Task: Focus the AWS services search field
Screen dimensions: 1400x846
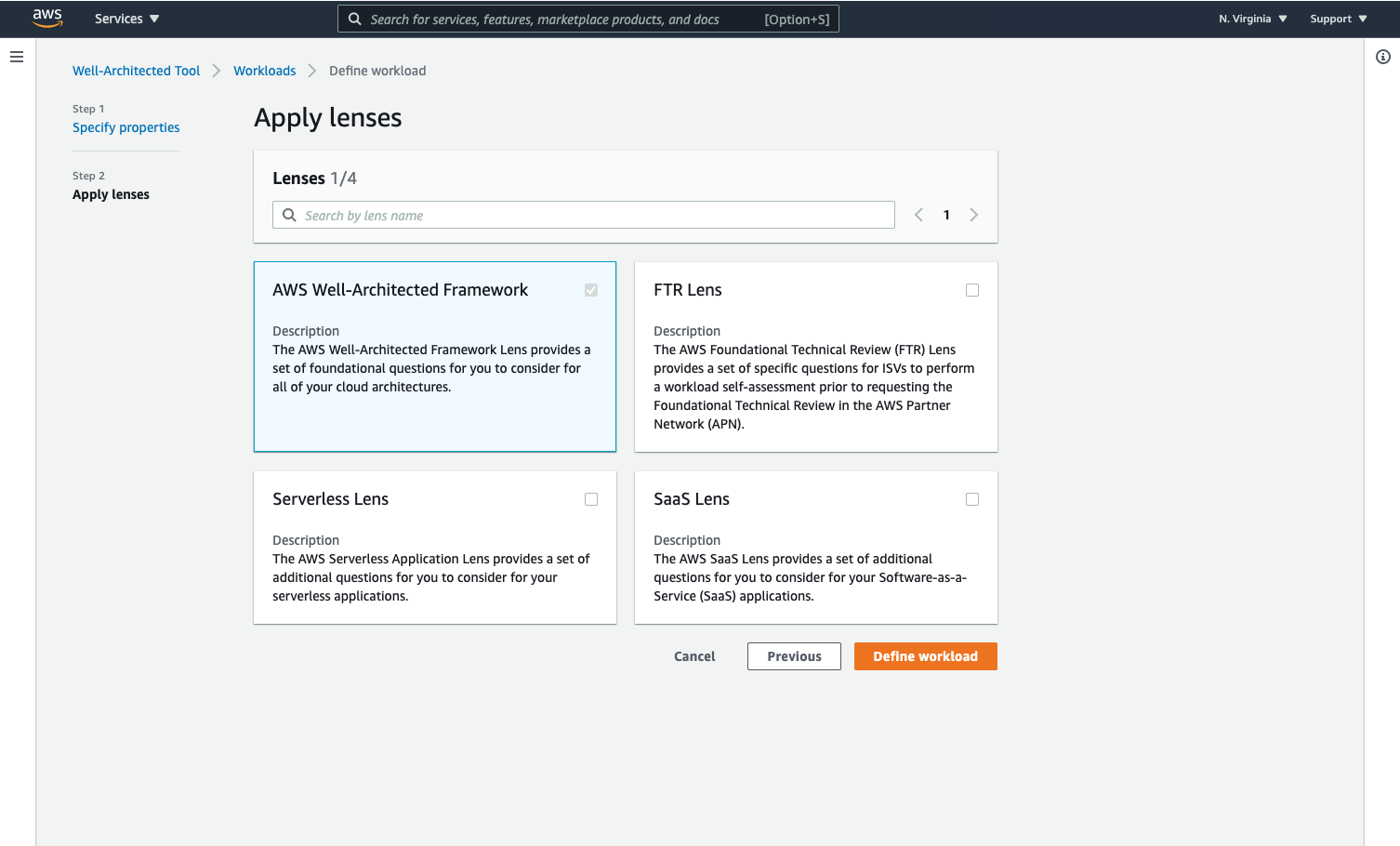Action: pos(588,19)
